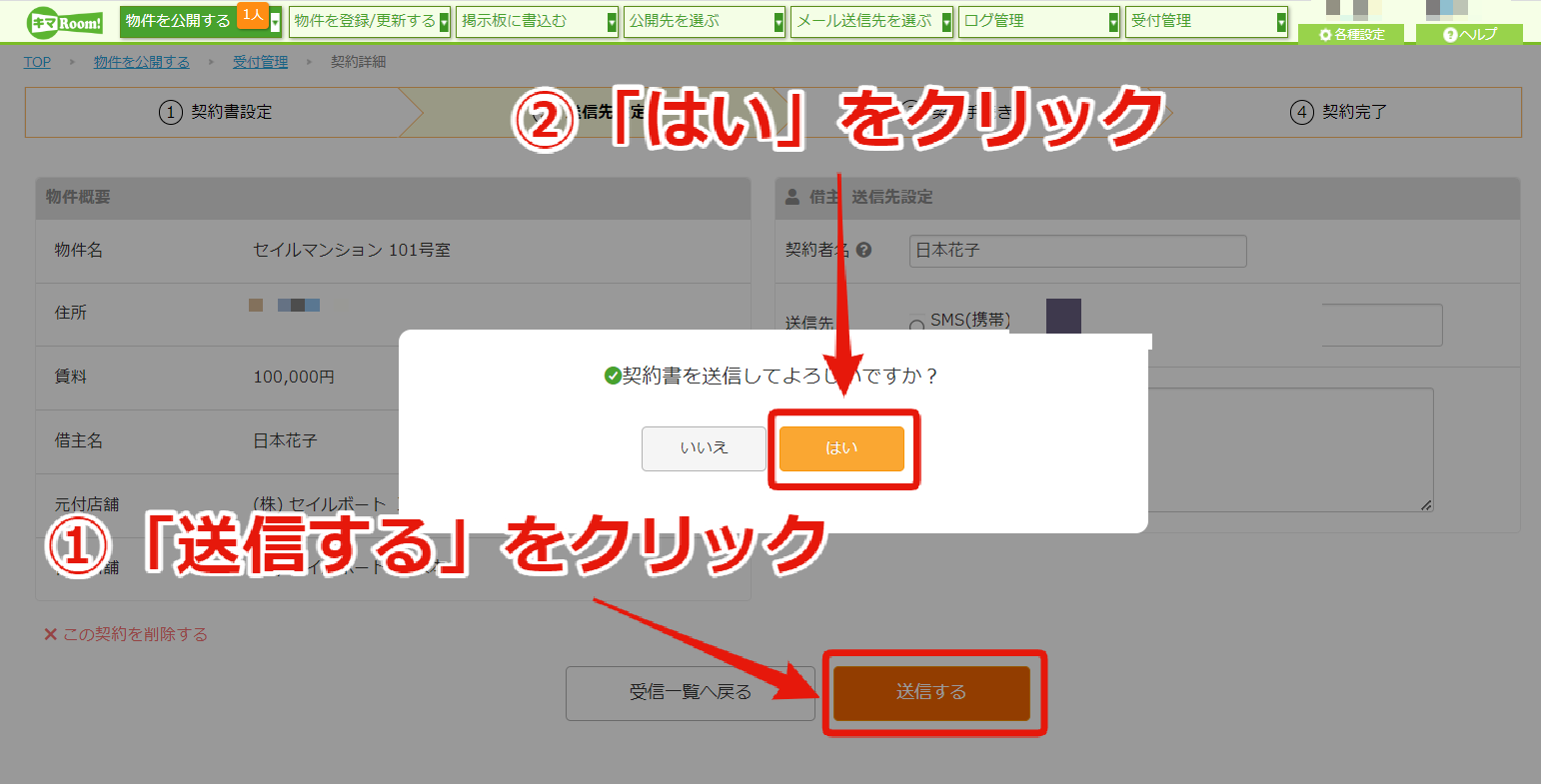Click the セイルマンション 101号室 property name
This screenshot has height=784, width=1541.
[352, 250]
